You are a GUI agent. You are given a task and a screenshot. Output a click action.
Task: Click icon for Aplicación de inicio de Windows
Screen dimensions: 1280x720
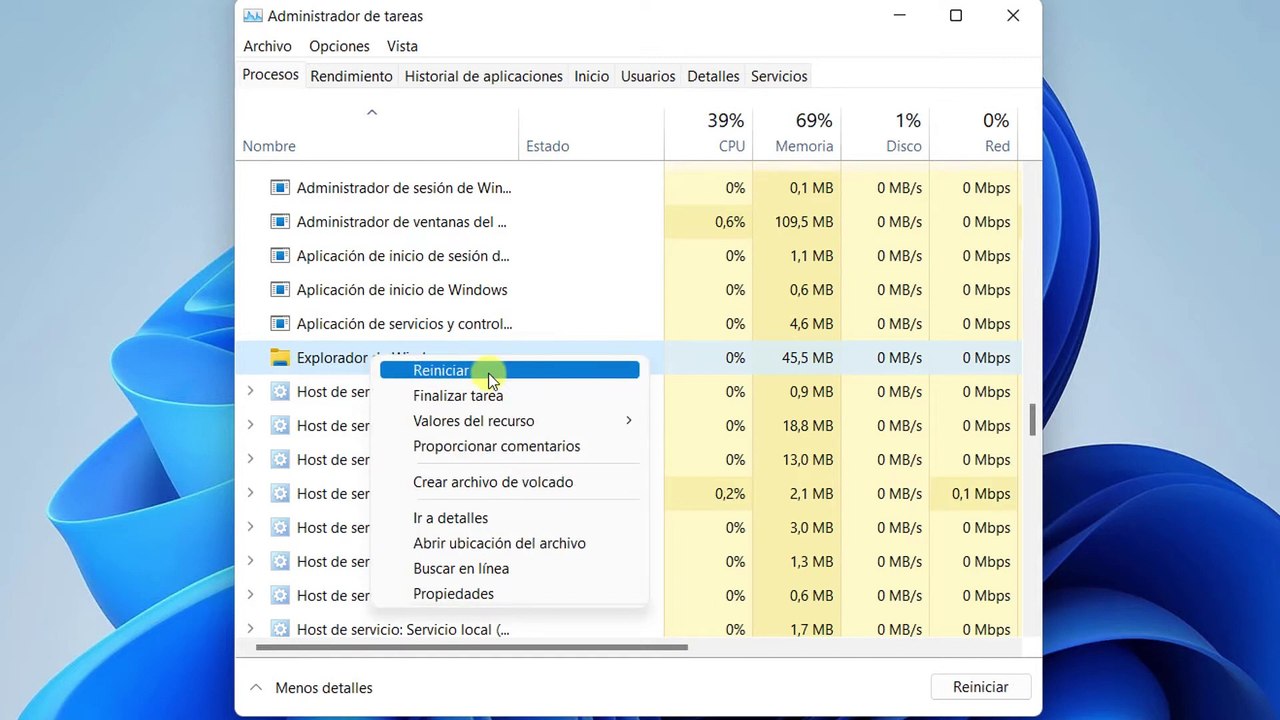pyautogui.click(x=280, y=290)
